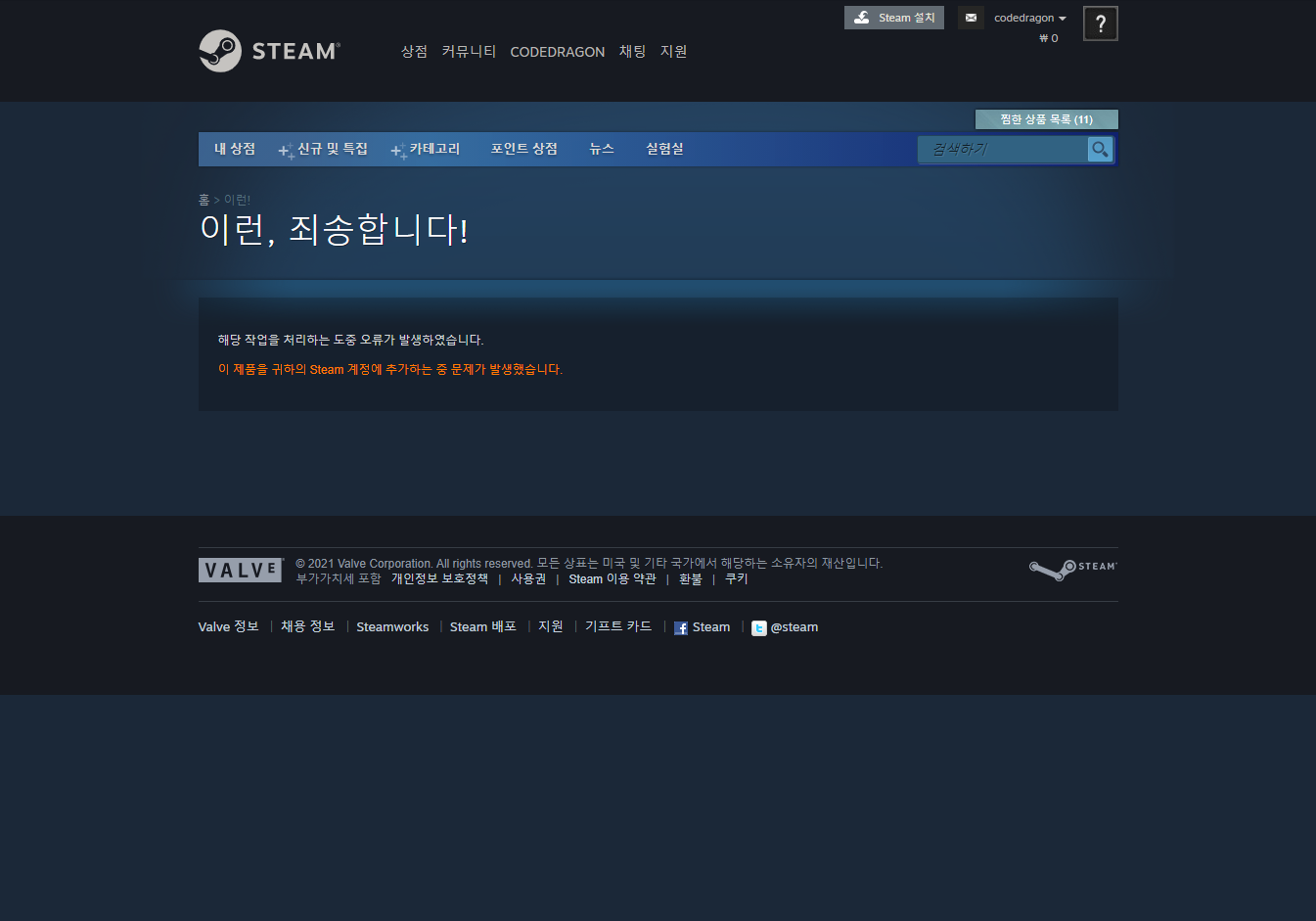Screen dimensions: 1316x921
Task: Click the orange error message text
Action: coord(390,370)
